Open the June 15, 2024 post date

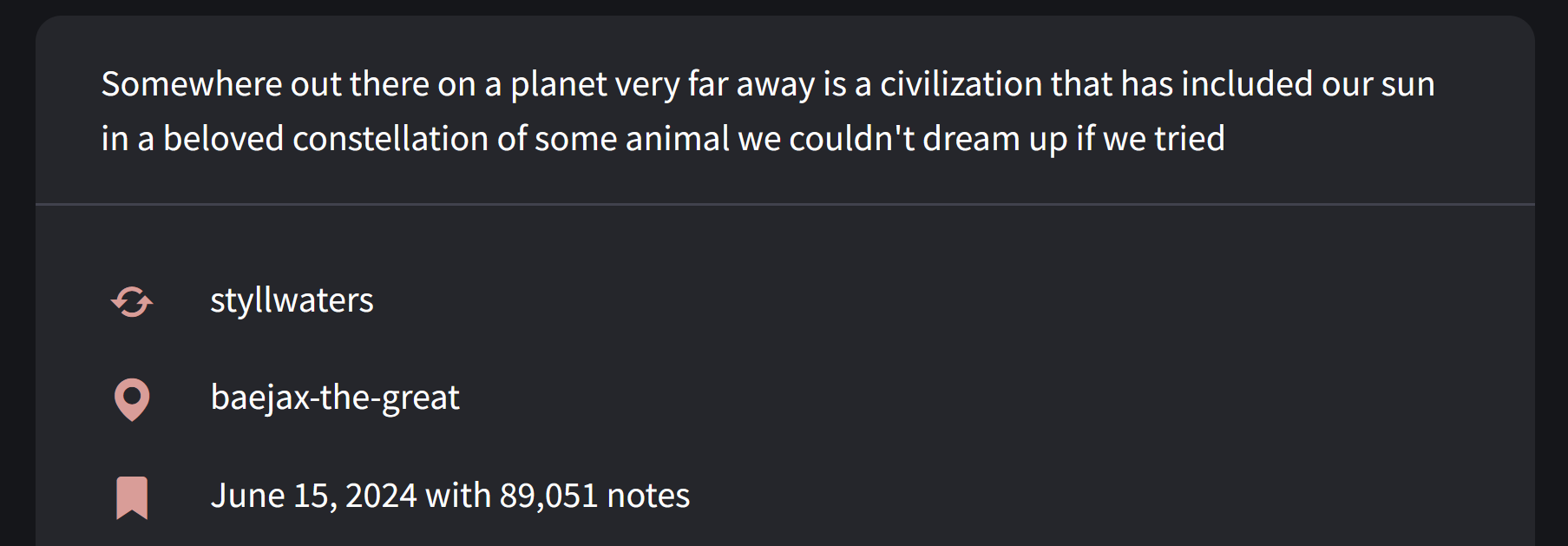313,496
